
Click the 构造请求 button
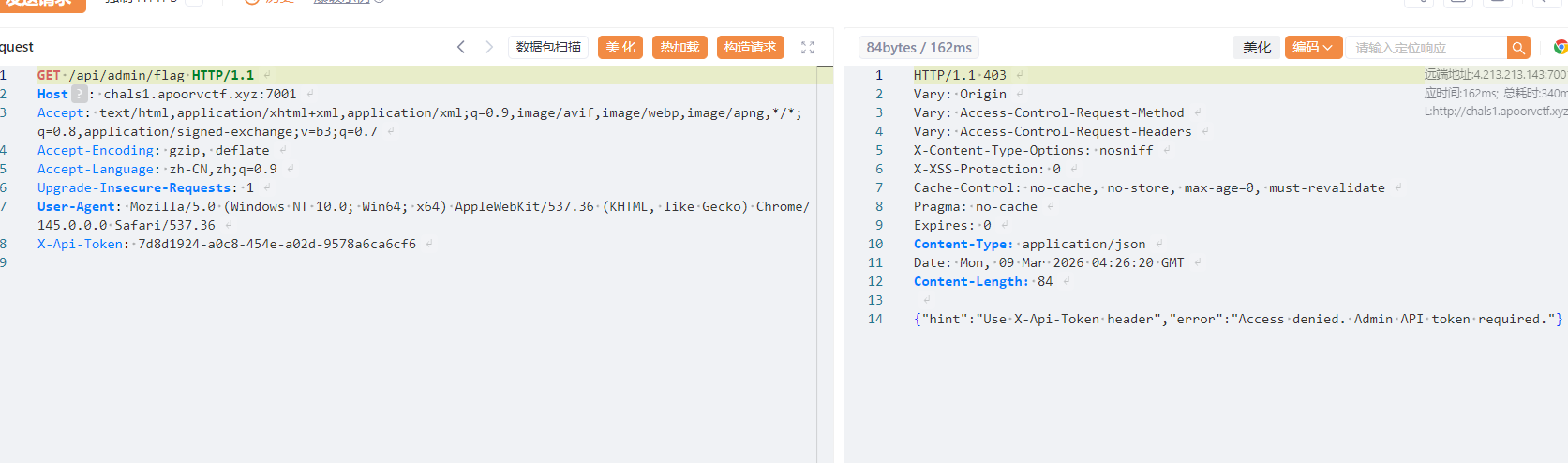click(x=750, y=47)
